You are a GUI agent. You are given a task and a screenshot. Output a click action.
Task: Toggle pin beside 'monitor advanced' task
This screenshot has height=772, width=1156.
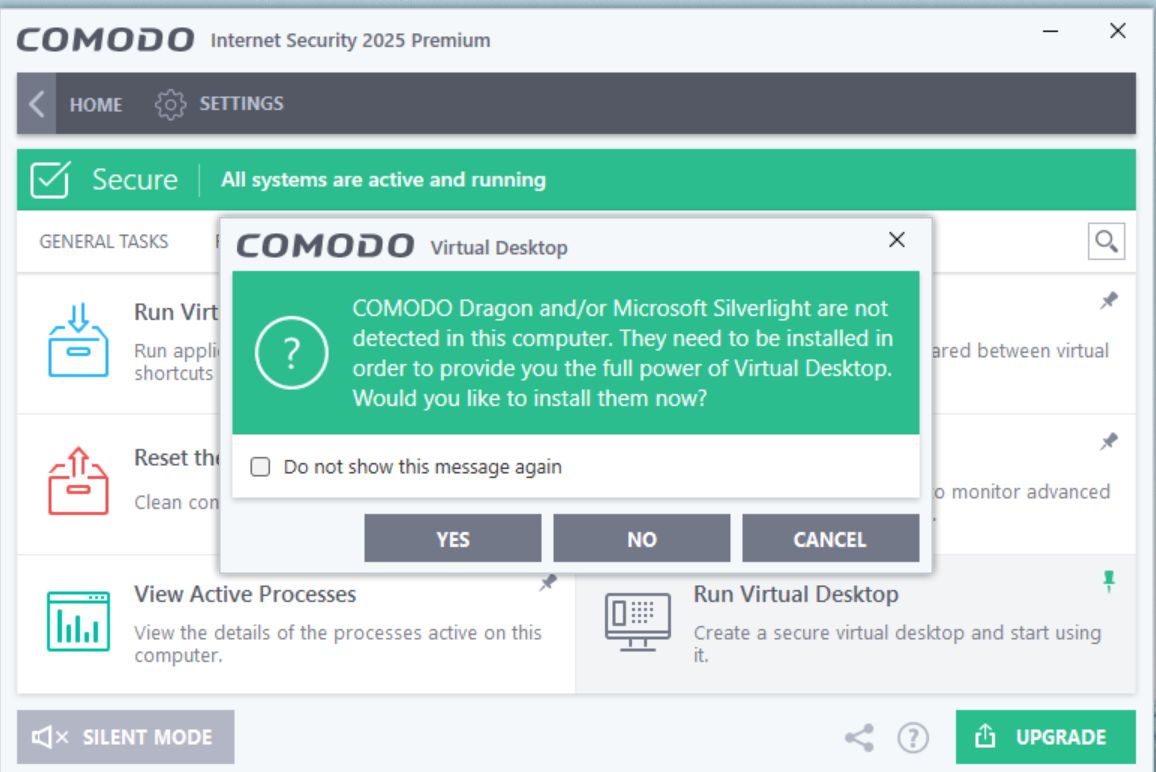(1109, 441)
